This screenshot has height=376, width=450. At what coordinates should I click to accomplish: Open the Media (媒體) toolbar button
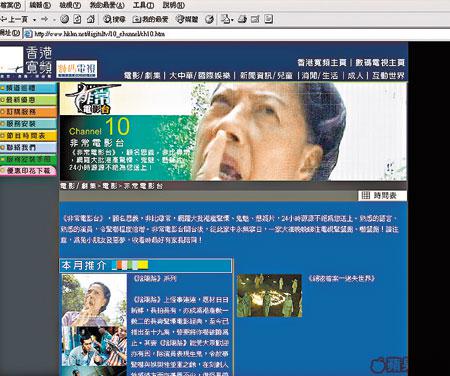pyautogui.click(x=187, y=19)
